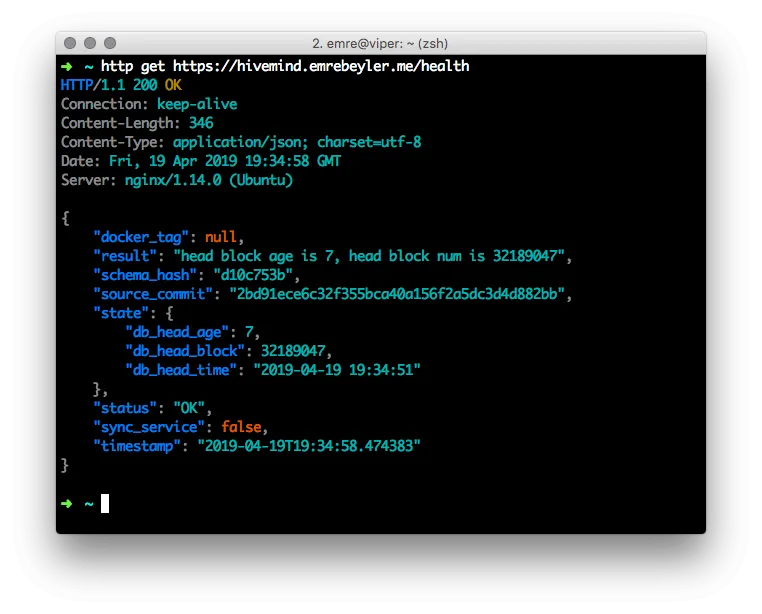Click the "docker_tag" key
Image resolution: width=762 pixels, height=614 pixels.
[x=140, y=237]
